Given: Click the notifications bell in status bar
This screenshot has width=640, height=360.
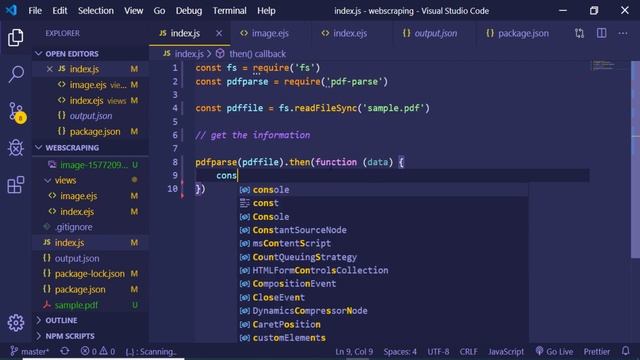Looking at the screenshot, I should pyautogui.click(x=626, y=351).
